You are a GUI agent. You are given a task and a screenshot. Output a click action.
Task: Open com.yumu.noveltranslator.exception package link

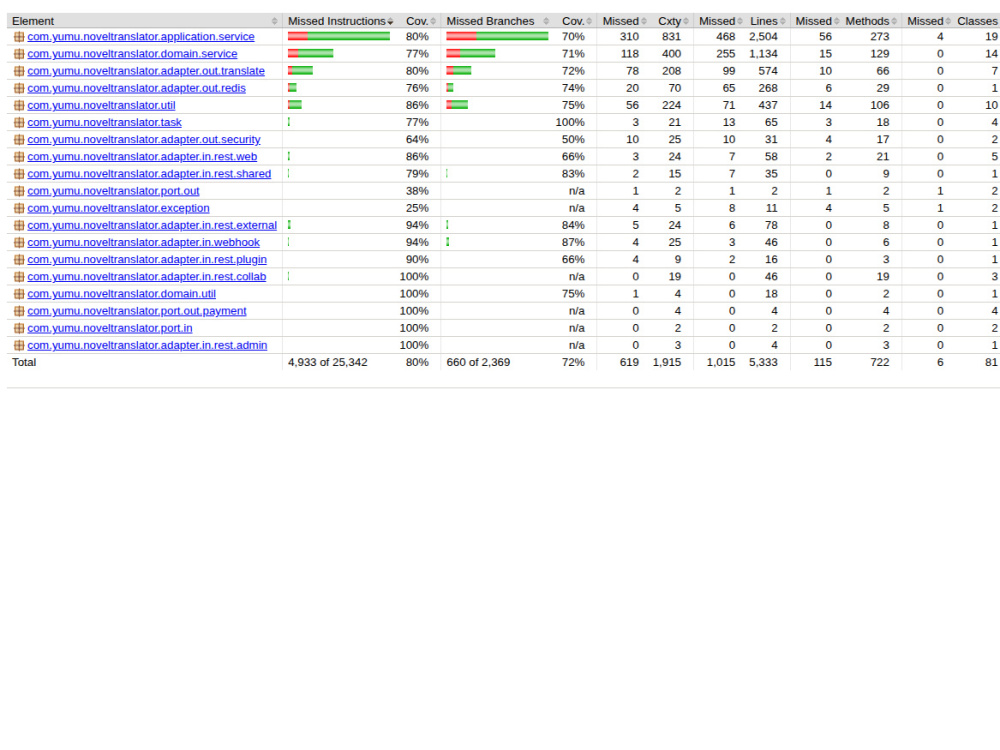119,209
